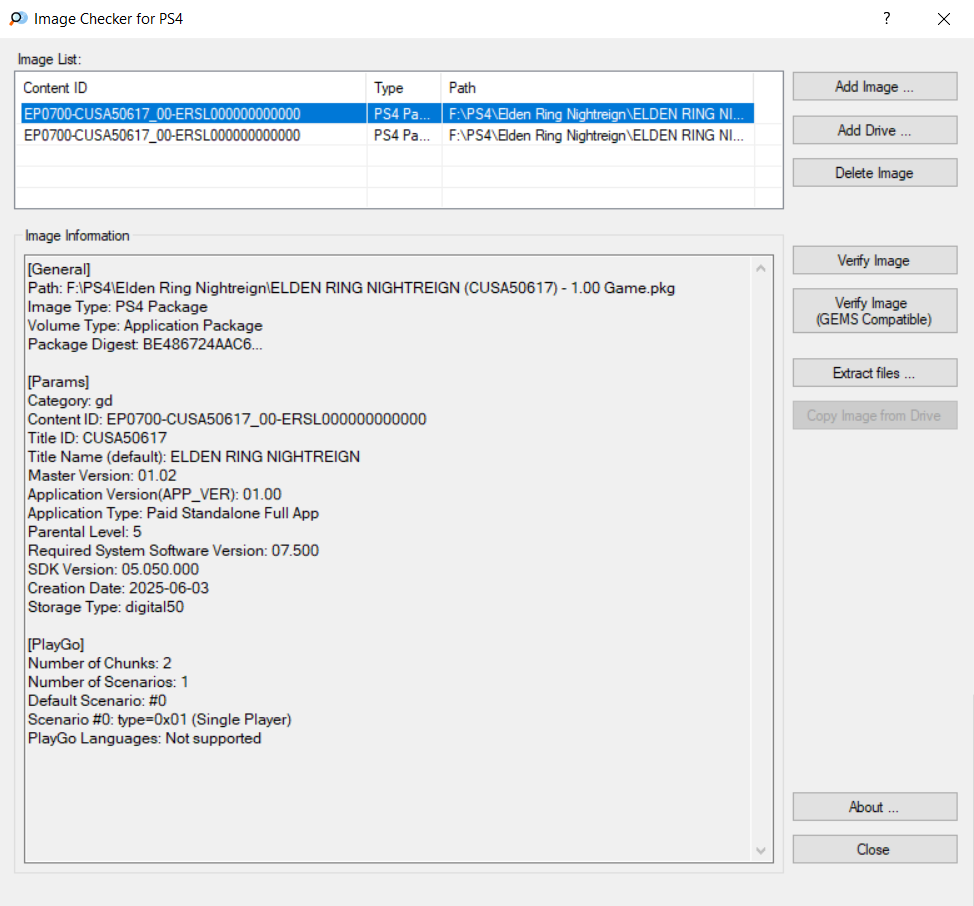Click the Parental Level: 5 line
The image size is (974, 906).
pos(84,532)
